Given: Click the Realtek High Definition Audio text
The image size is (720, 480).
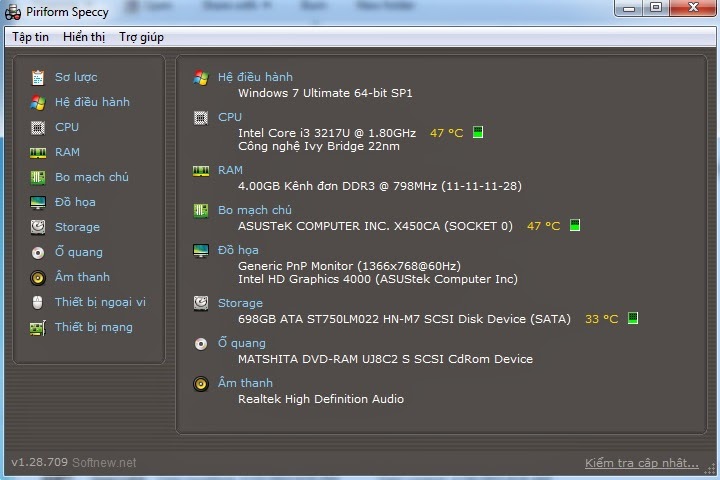Looking at the screenshot, I should pyautogui.click(x=321, y=399).
